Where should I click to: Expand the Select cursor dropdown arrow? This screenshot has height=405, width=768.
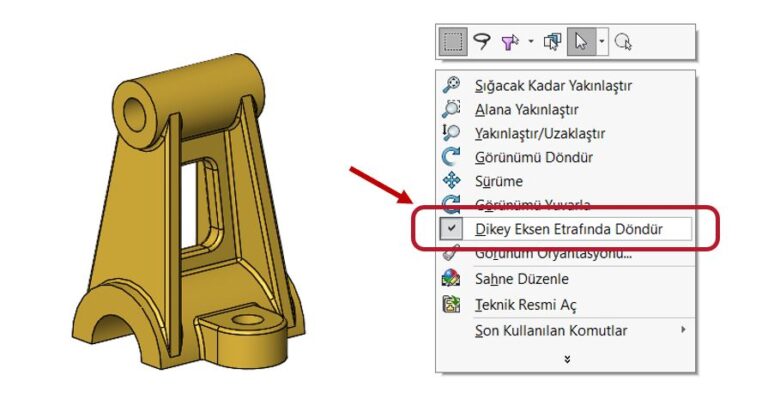[x=602, y=42]
